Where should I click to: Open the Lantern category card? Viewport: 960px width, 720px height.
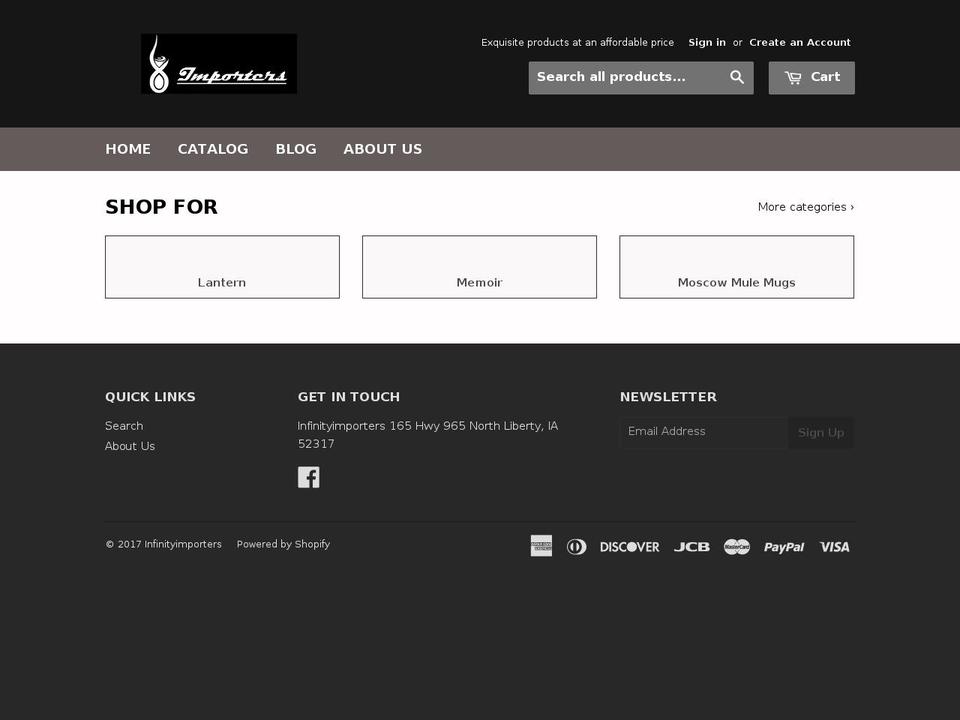222,267
